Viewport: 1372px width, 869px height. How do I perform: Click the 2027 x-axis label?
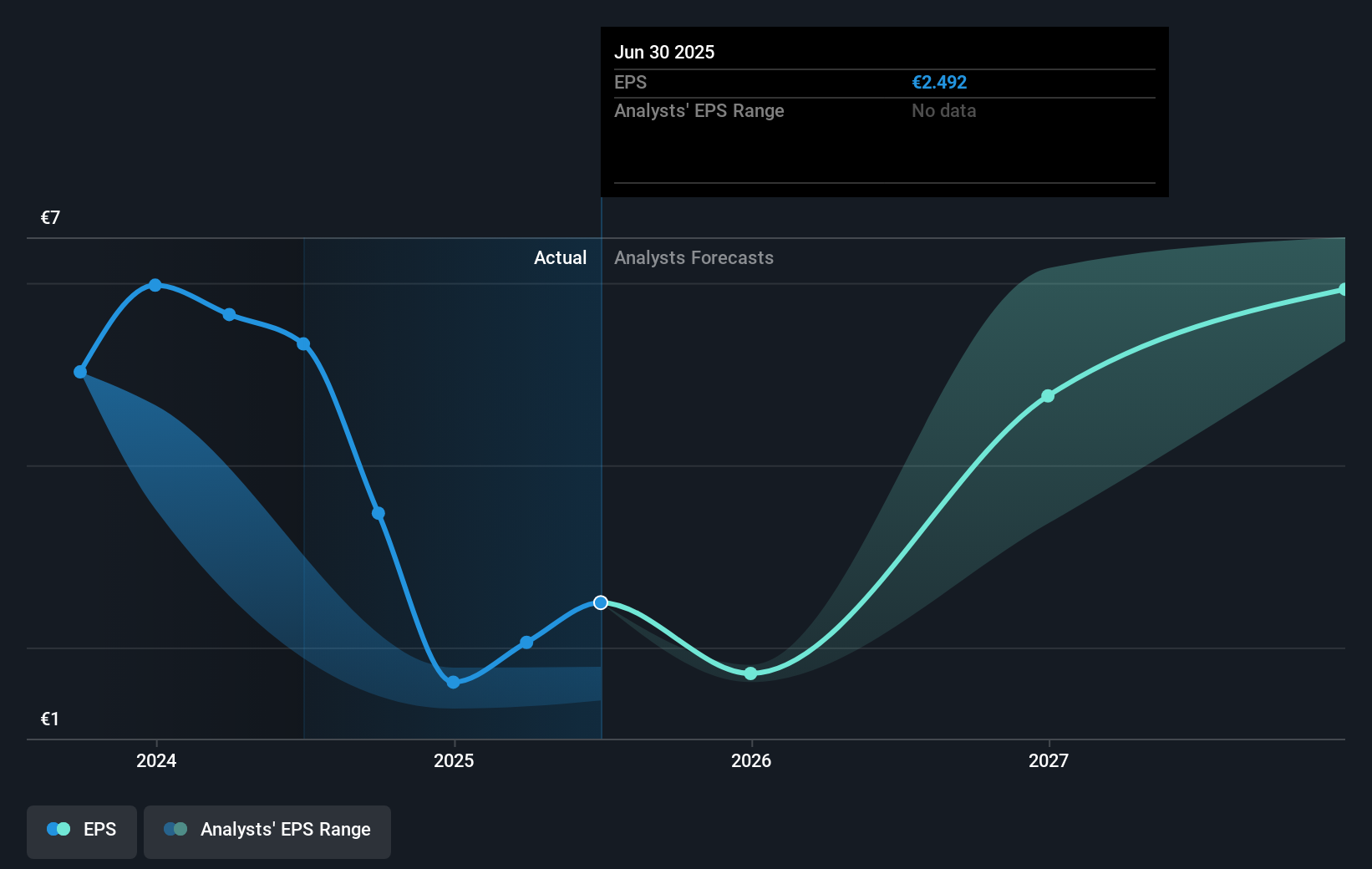point(1049,760)
